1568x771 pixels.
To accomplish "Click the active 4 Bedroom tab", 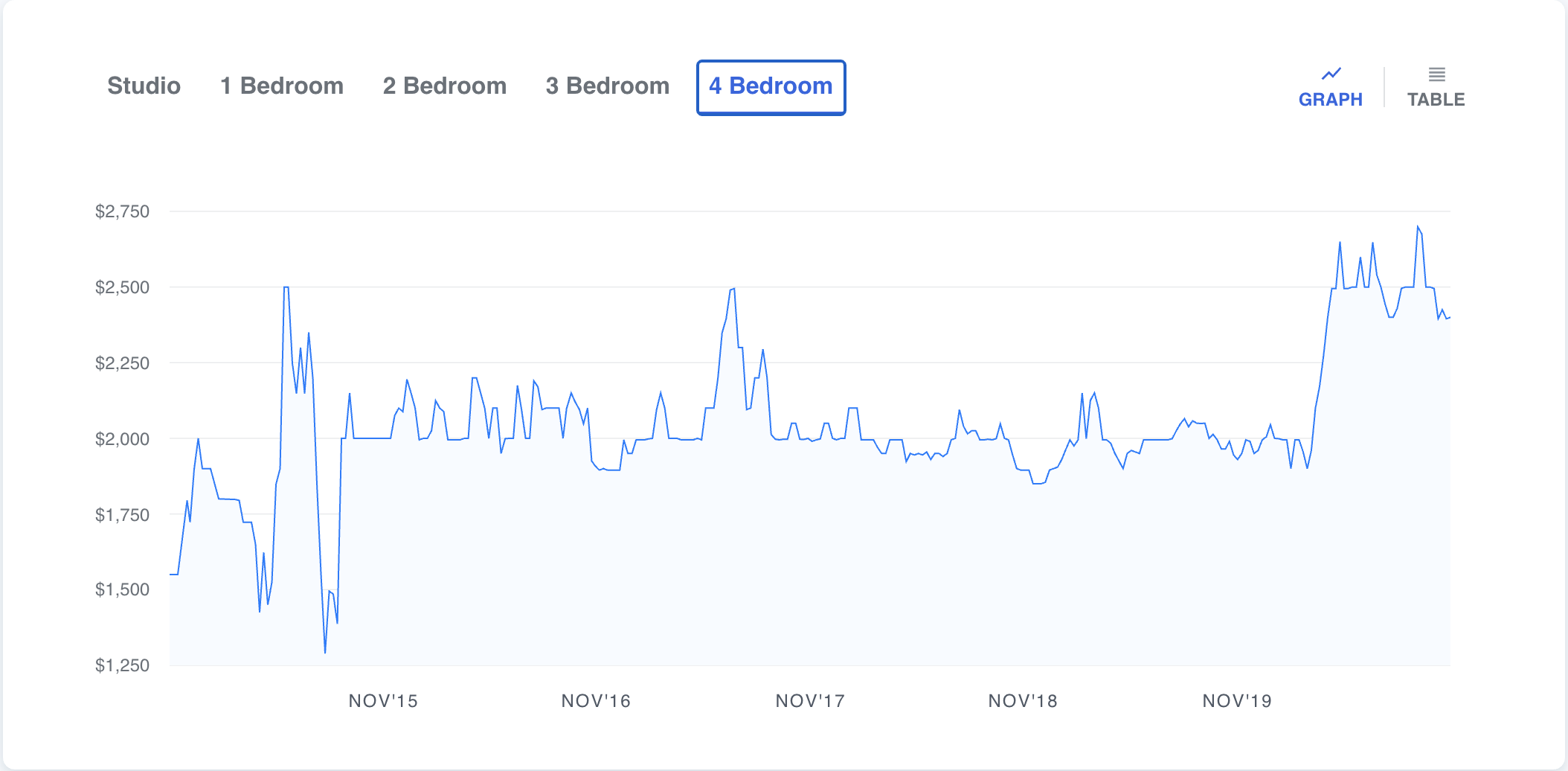I will 771,87.
